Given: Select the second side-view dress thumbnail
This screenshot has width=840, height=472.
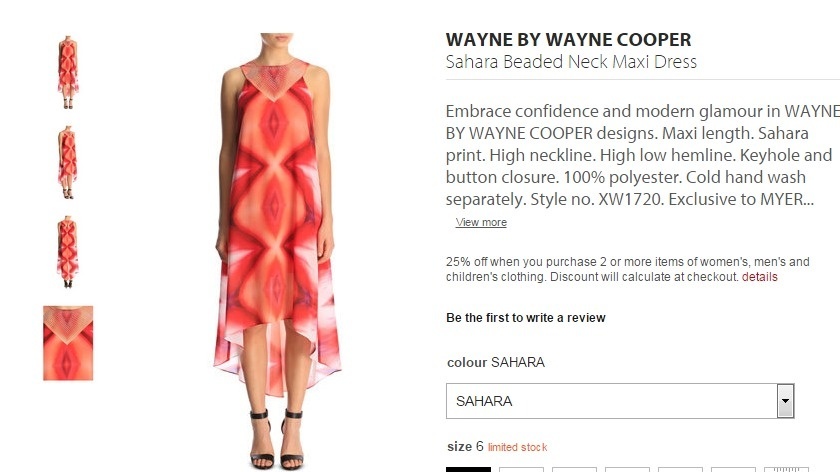Looking at the screenshot, I should tap(68, 162).
